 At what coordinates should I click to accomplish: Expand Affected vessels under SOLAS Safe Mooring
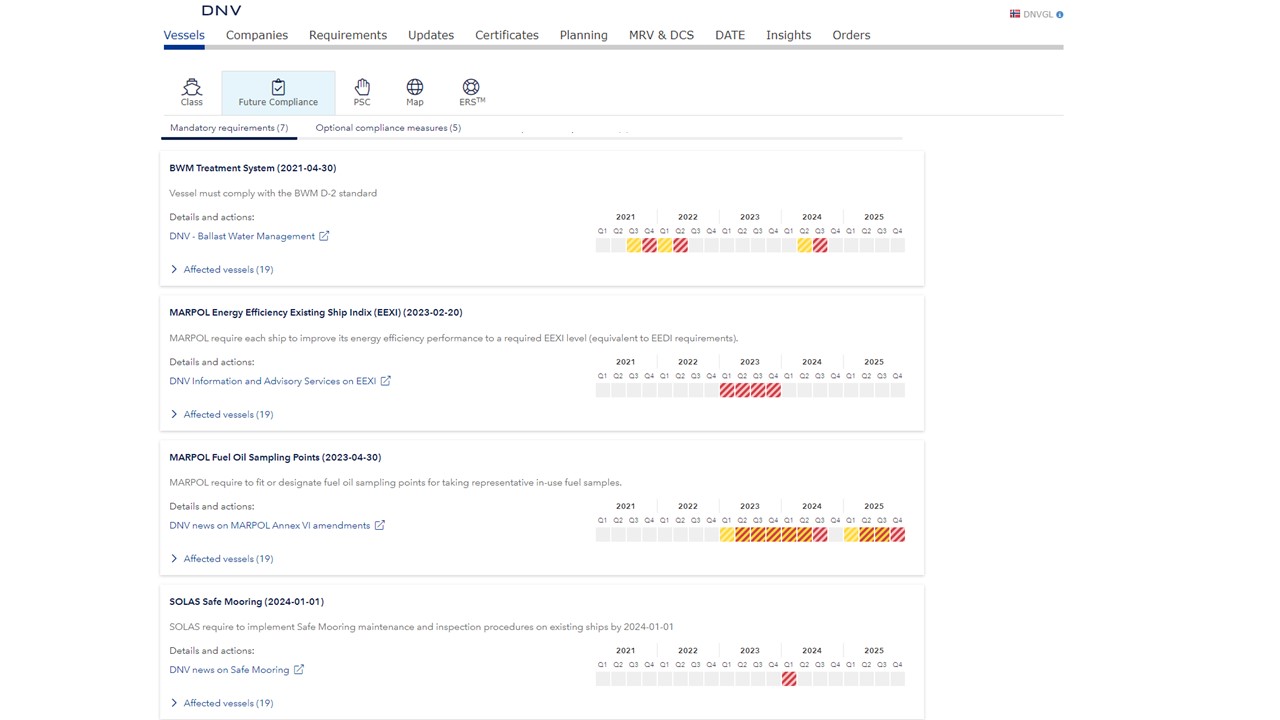222,703
